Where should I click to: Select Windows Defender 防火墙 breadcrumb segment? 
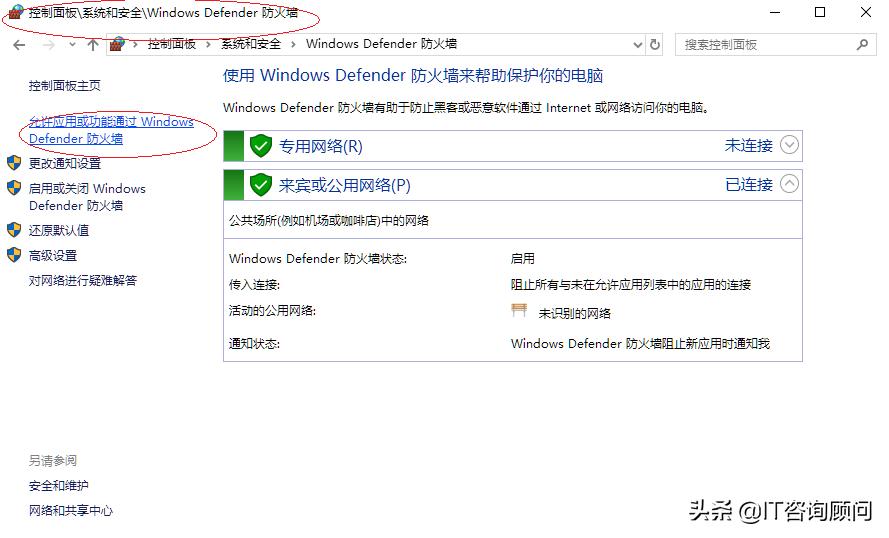pyautogui.click(x=381, y=44)
